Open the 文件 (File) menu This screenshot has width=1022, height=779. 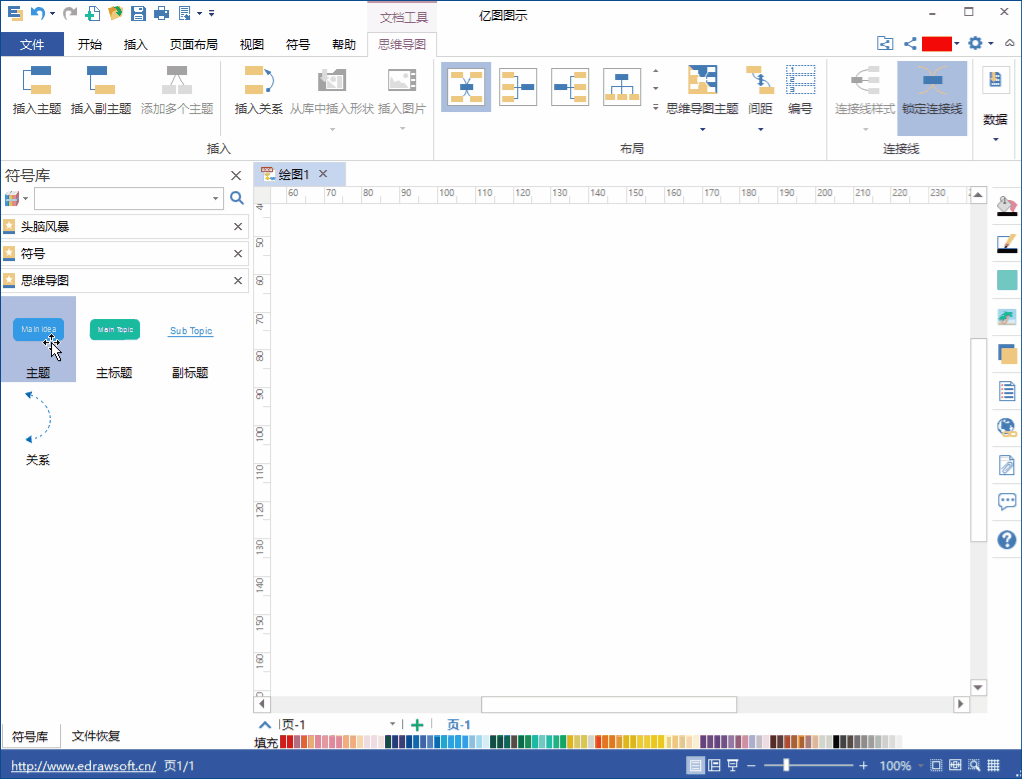point(32,44)
